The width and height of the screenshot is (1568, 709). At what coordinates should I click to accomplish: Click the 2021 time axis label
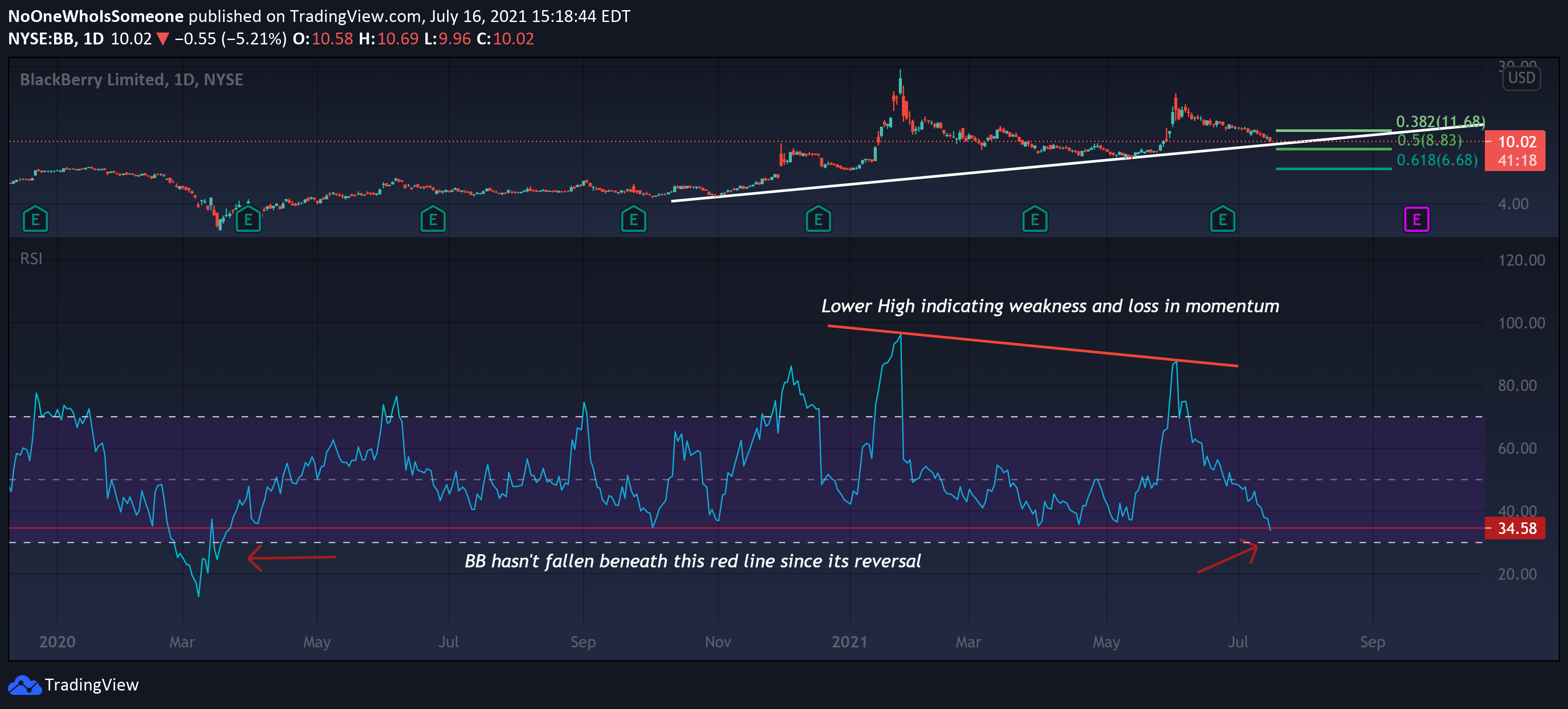[x=850, y=642]
